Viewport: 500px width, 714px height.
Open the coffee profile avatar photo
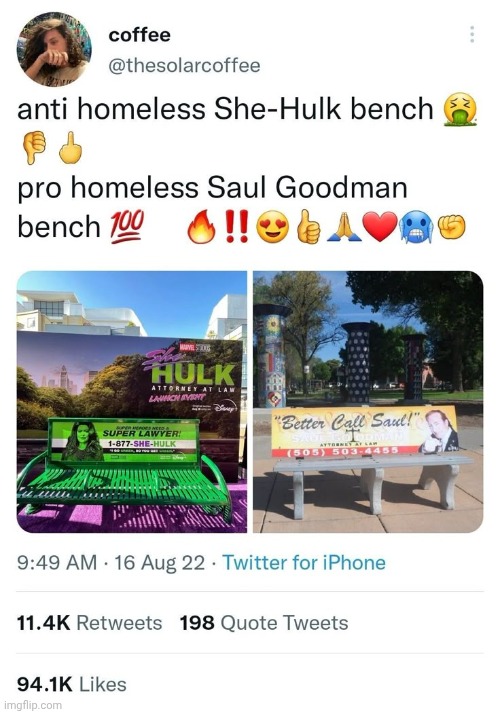pyautogui.click(x=54, y=49)
